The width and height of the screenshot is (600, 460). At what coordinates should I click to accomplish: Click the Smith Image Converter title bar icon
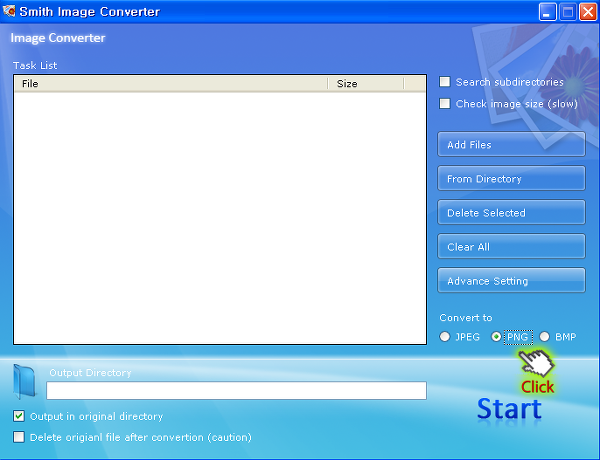(9, 11)
